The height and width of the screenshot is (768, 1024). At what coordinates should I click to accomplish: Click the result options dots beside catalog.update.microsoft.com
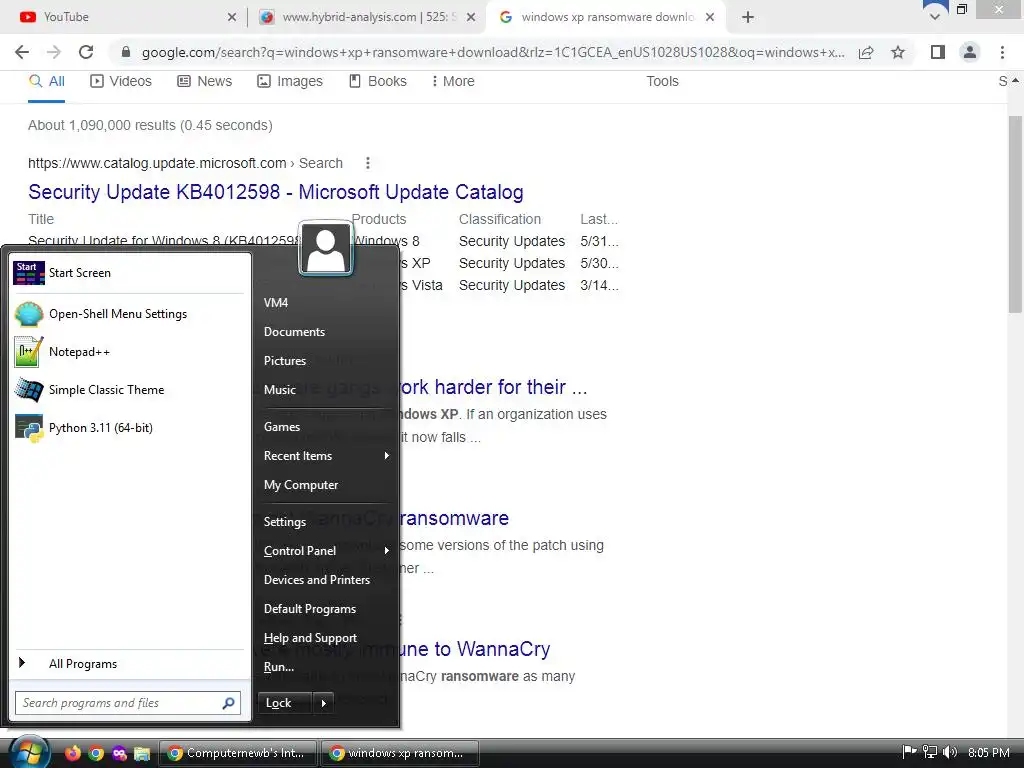368,163
